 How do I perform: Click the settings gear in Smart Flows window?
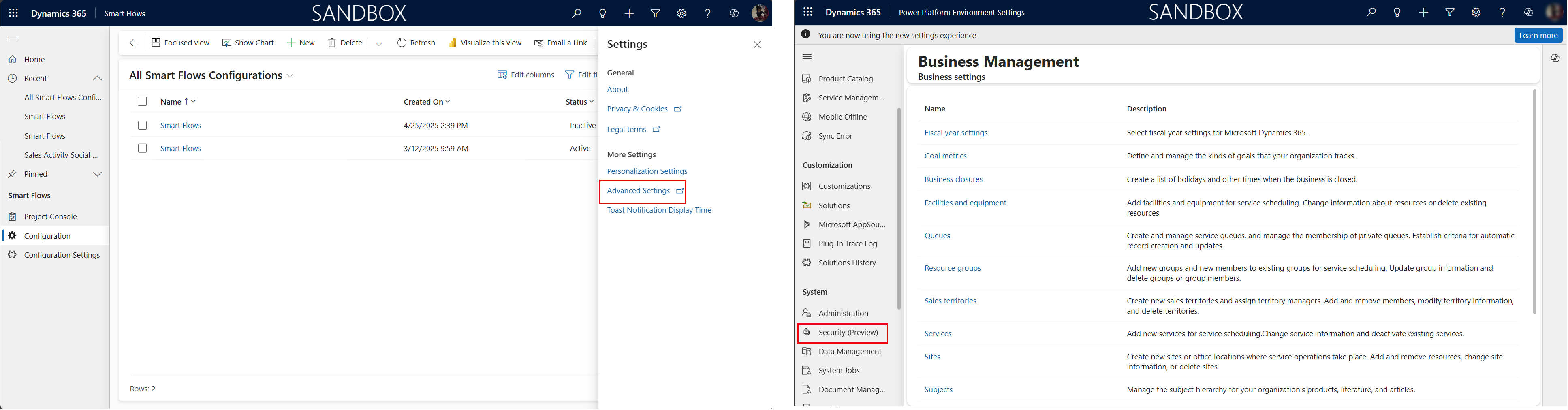682,13
